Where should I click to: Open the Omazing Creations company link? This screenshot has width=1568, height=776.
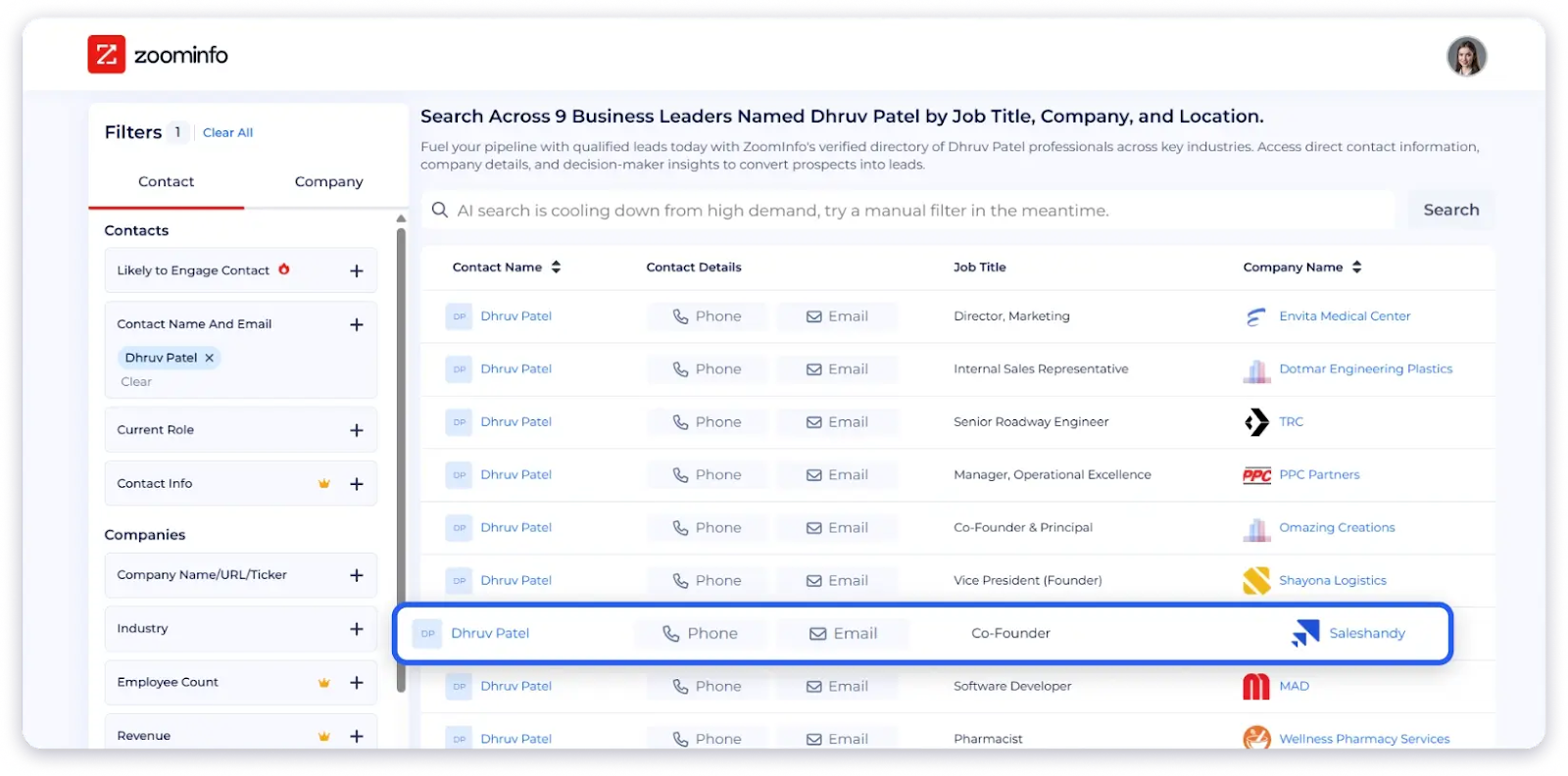click(x=1337, y=528)
